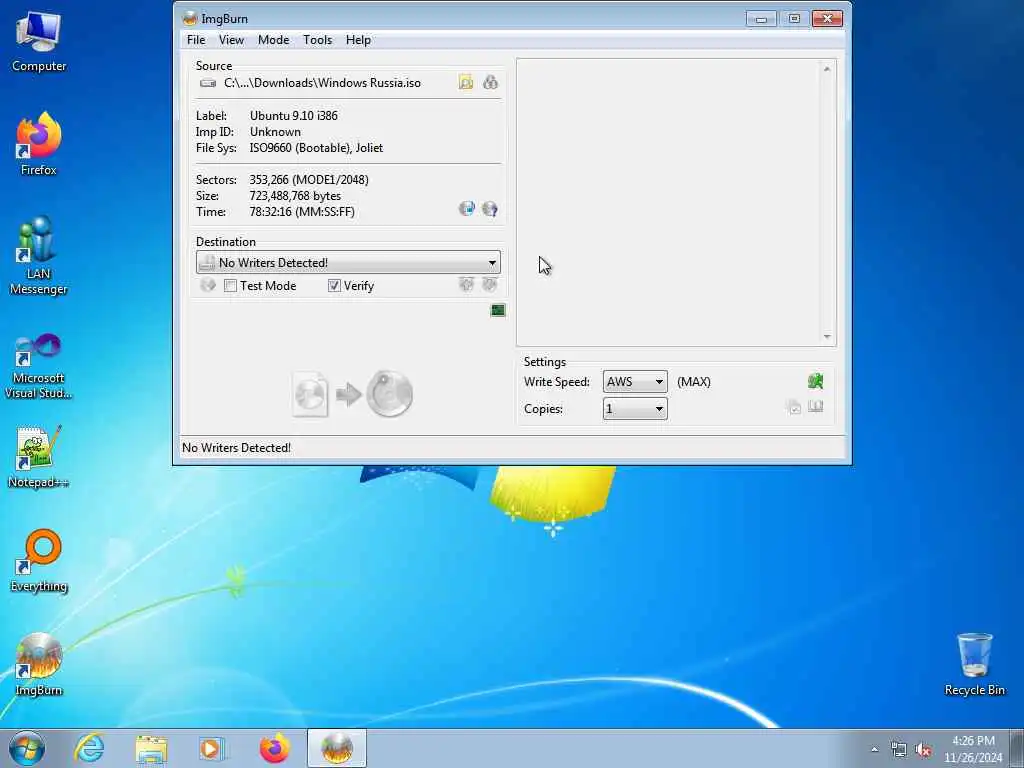Click the 78:32:16 (MM:SS:FF) time value

pos(302,212)
